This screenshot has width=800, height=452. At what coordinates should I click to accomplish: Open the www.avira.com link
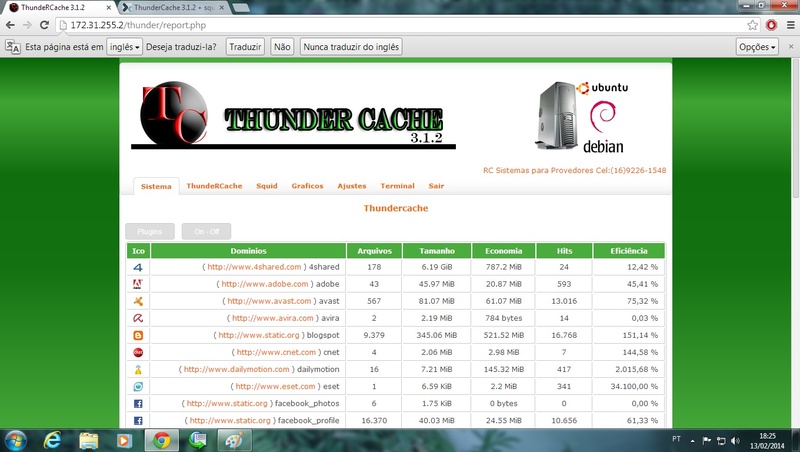click(x=272, y=318)
